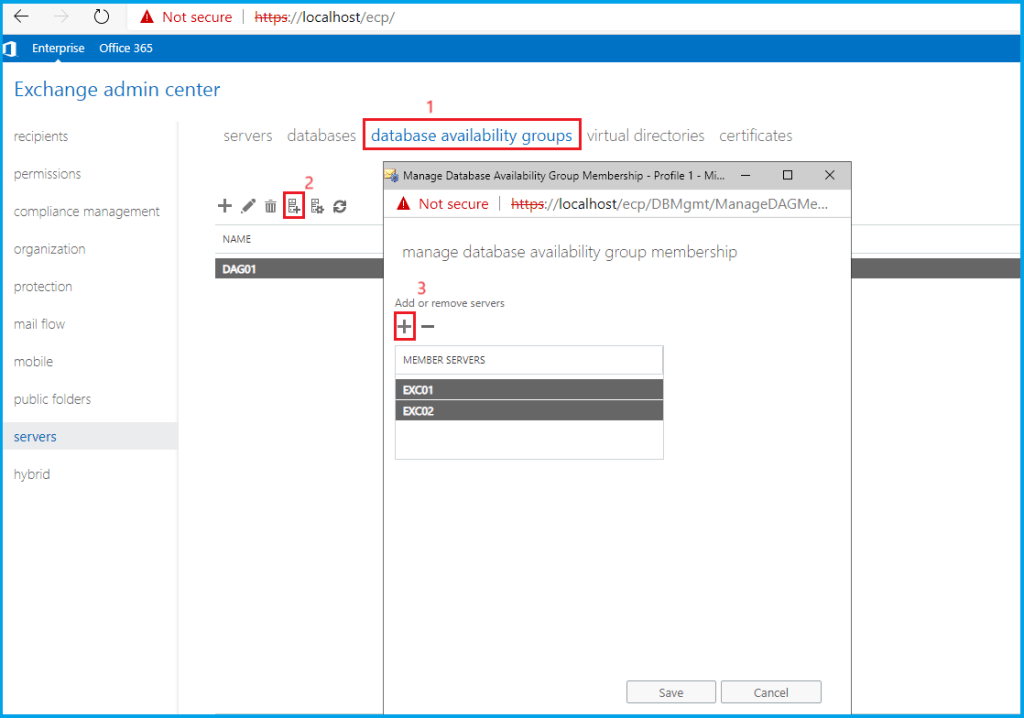Image resolution: width=1024 pixels, height=718 pixels.
Task: Click the delete trash can icon
Action: [271, 206]
